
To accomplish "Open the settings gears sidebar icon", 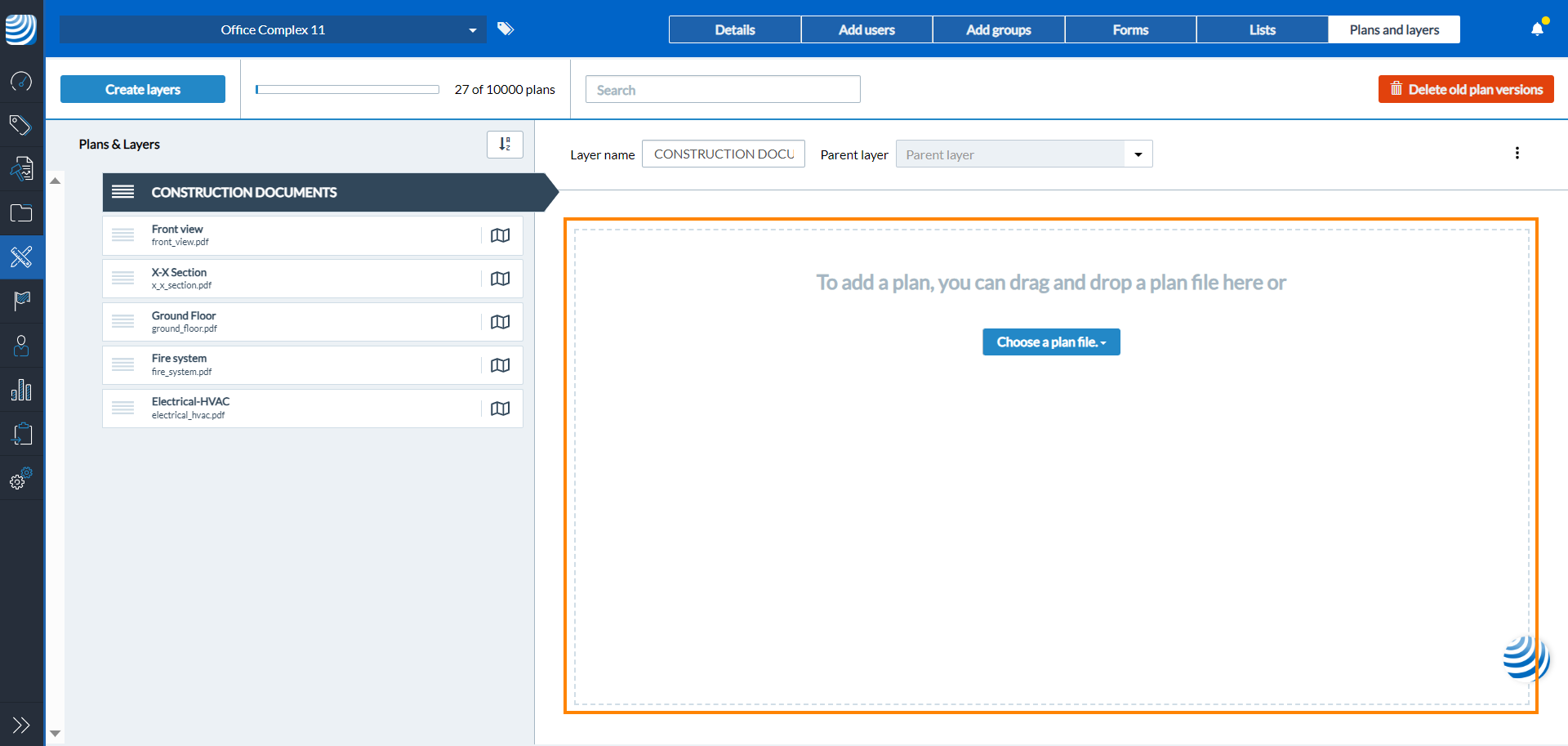I will tap(21, 478).
